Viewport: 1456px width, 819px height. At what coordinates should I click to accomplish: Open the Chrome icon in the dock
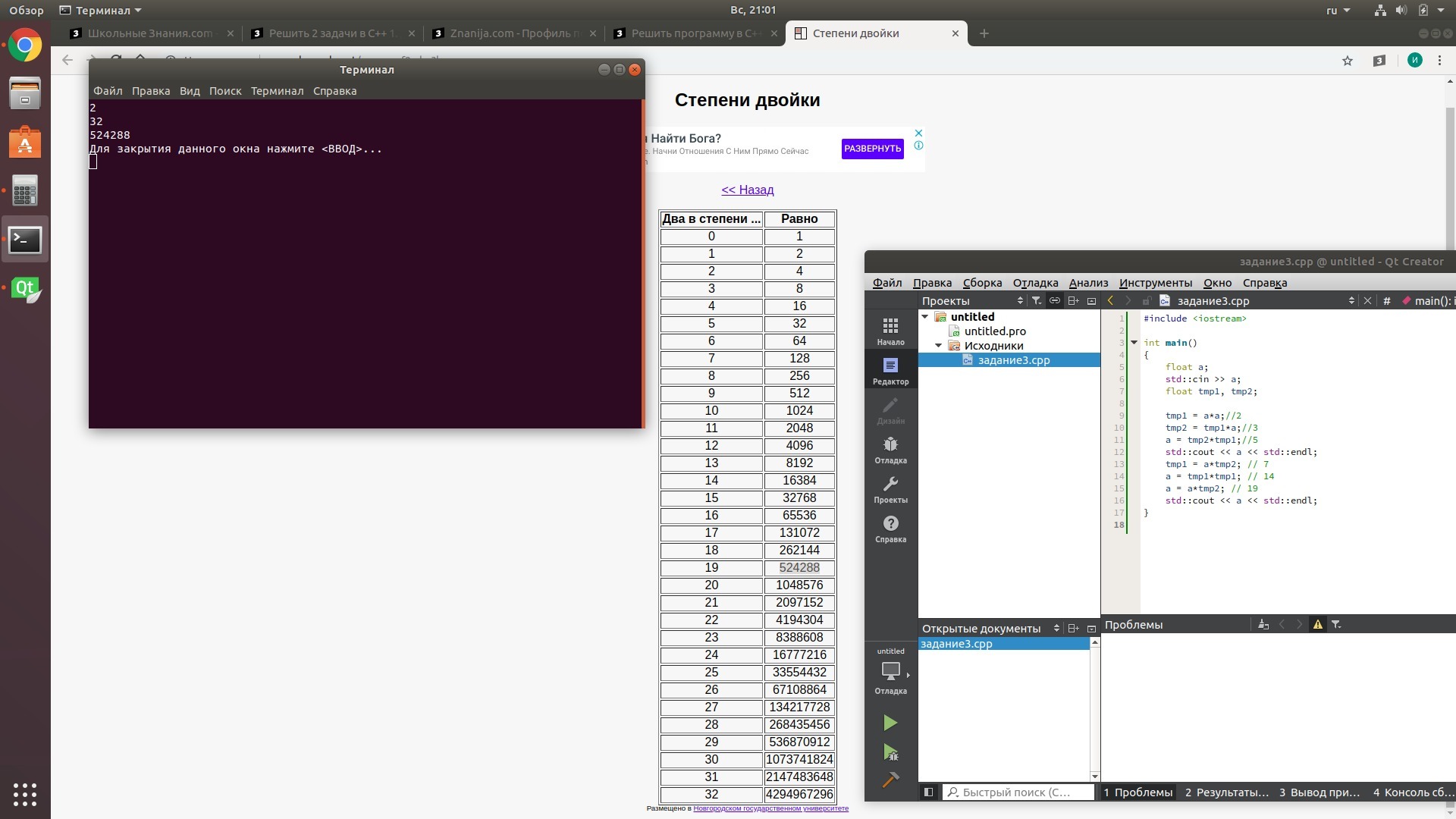pos(25,45)
